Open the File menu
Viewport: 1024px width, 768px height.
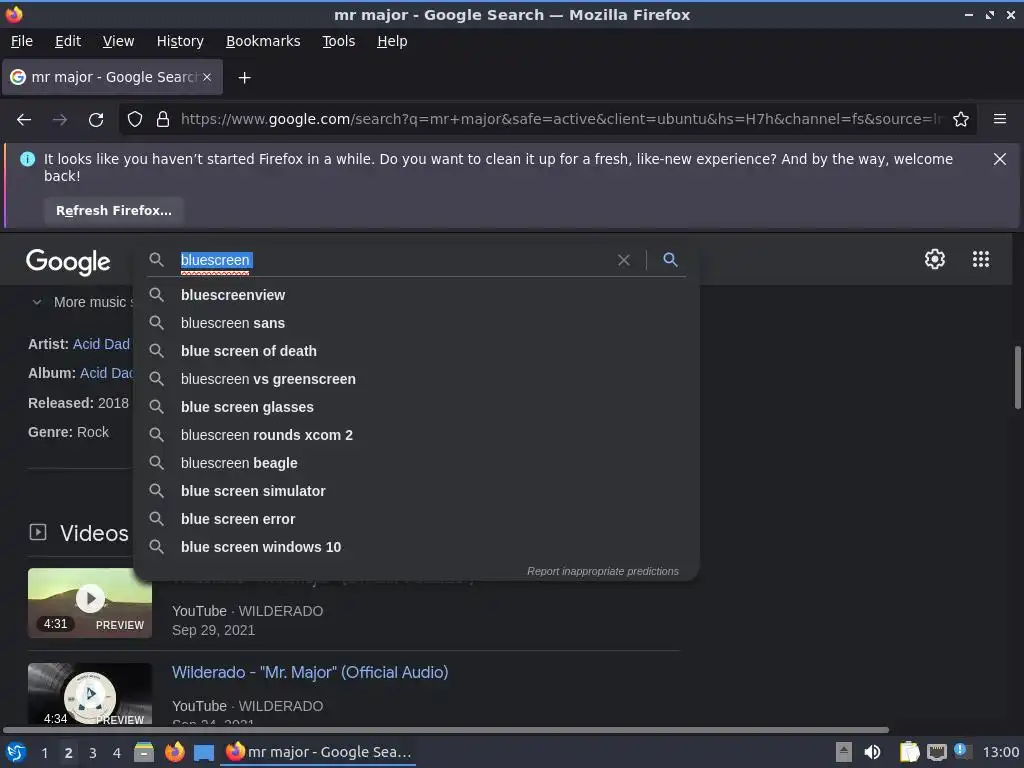point(22,41)
